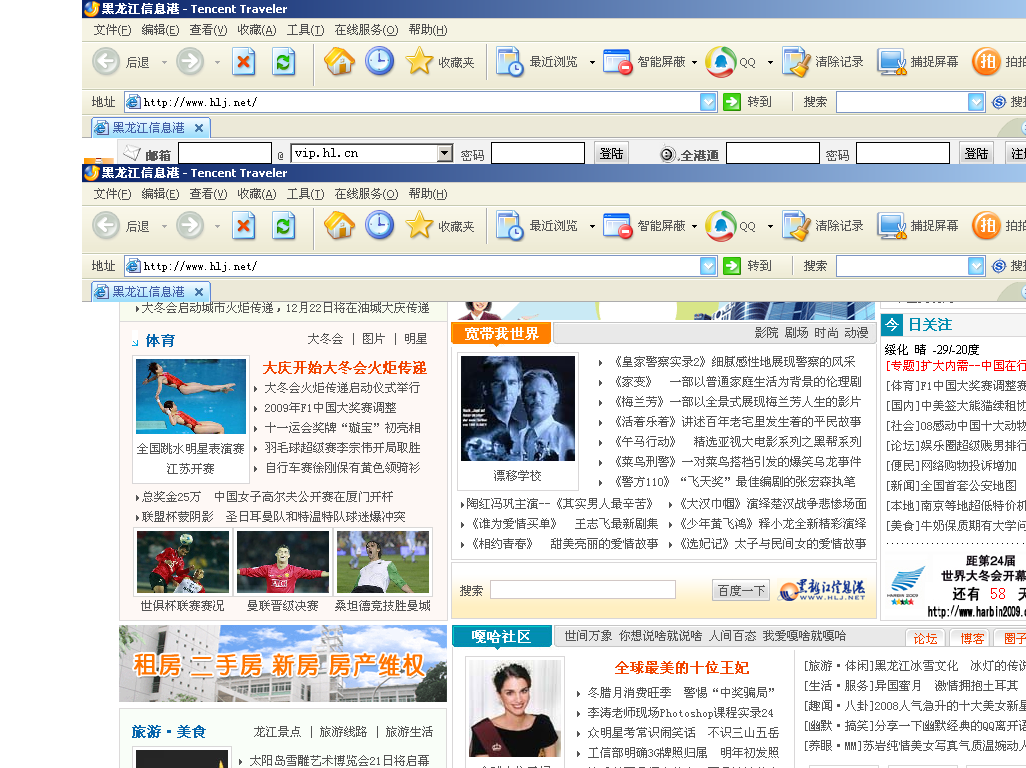The image size is (1026, 768).
Task: Open the upper address bar URL dropdown
Action: [708, 102]
